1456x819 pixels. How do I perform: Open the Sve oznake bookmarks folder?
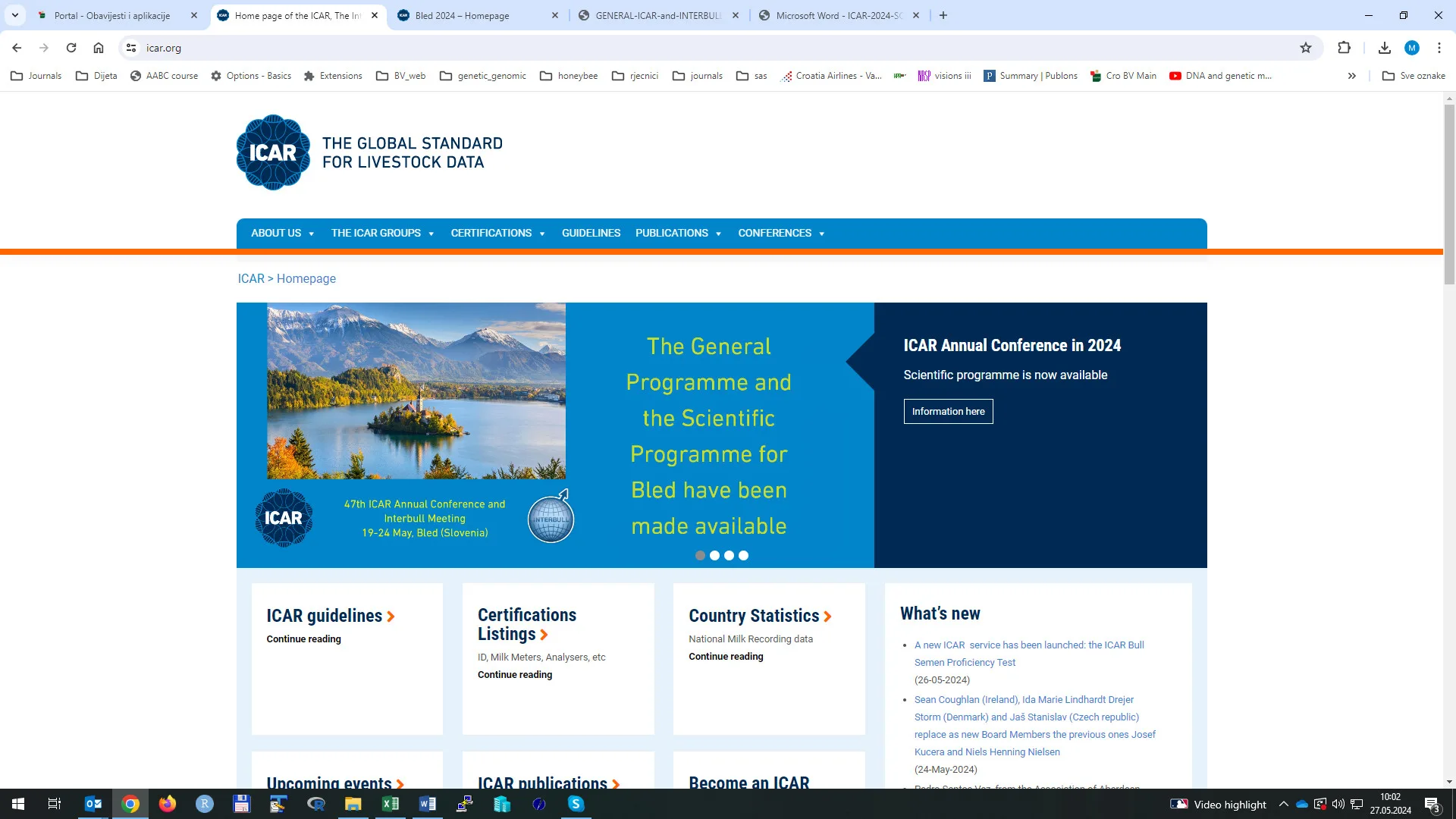click(x=1414, y=76)
